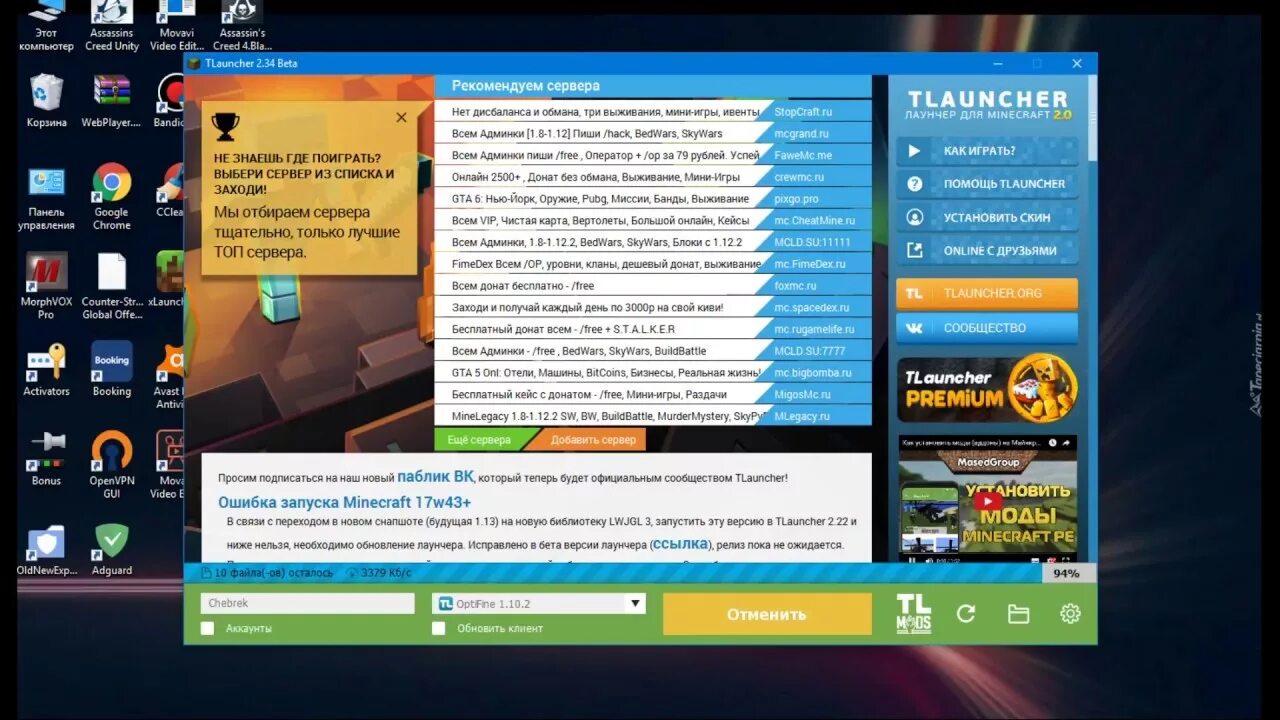Click the refresh arrow icon in TLauncher
This screenshot has height=720, width=1280.
point(966,614)
